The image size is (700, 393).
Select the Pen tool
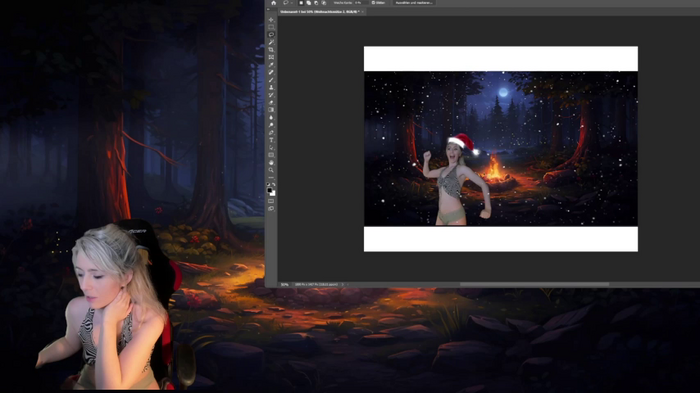click(x=271, y=133)
